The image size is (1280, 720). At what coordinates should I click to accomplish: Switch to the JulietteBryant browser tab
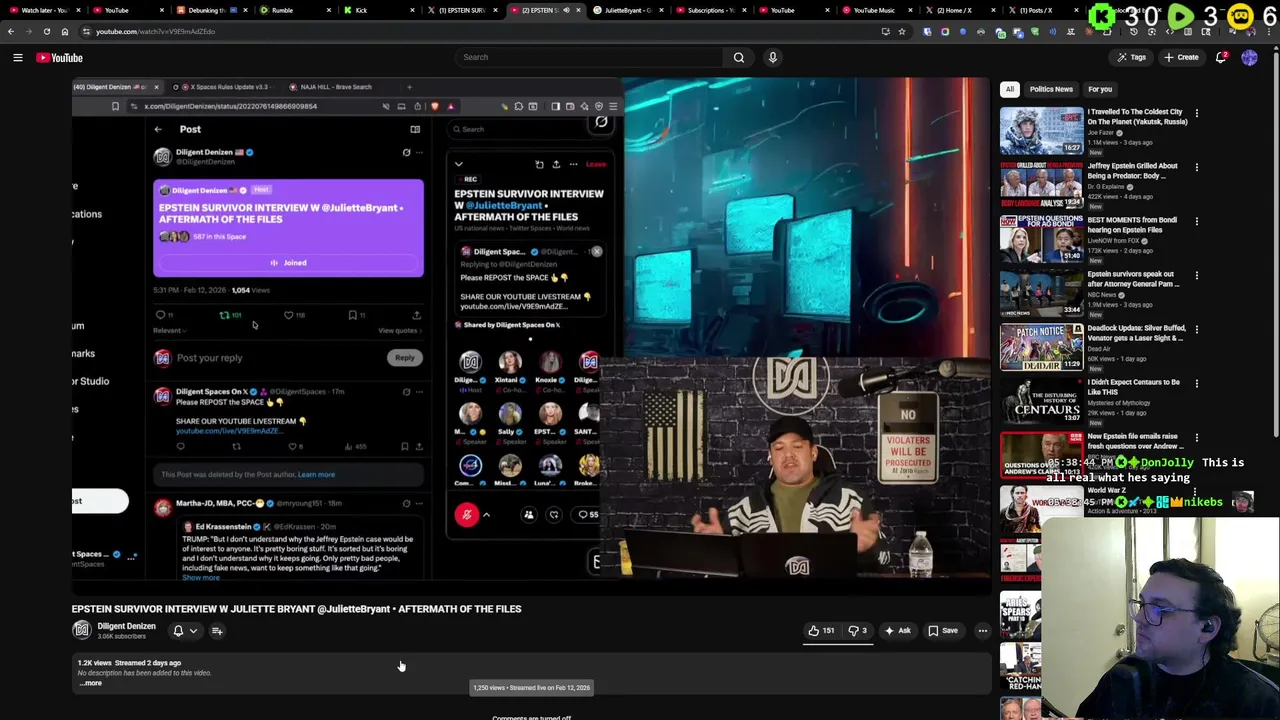(628, 10)
